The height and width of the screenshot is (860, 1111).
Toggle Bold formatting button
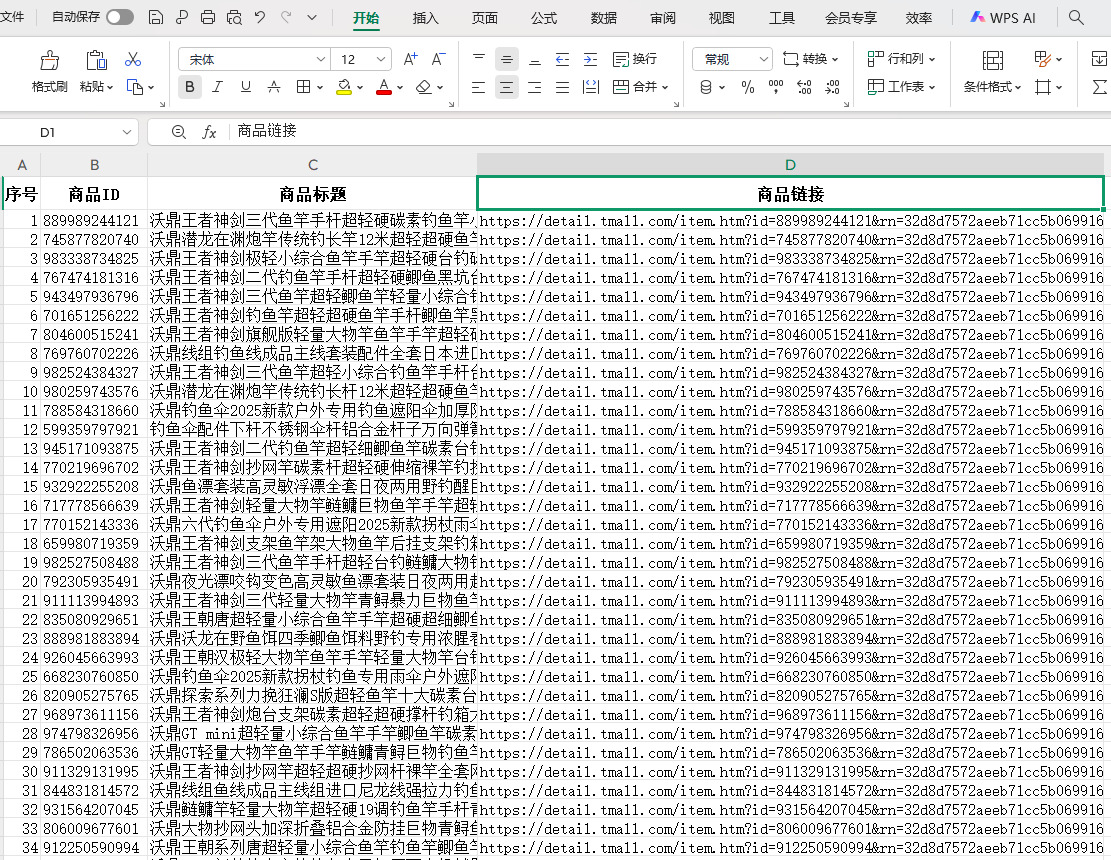pos(190,87)
